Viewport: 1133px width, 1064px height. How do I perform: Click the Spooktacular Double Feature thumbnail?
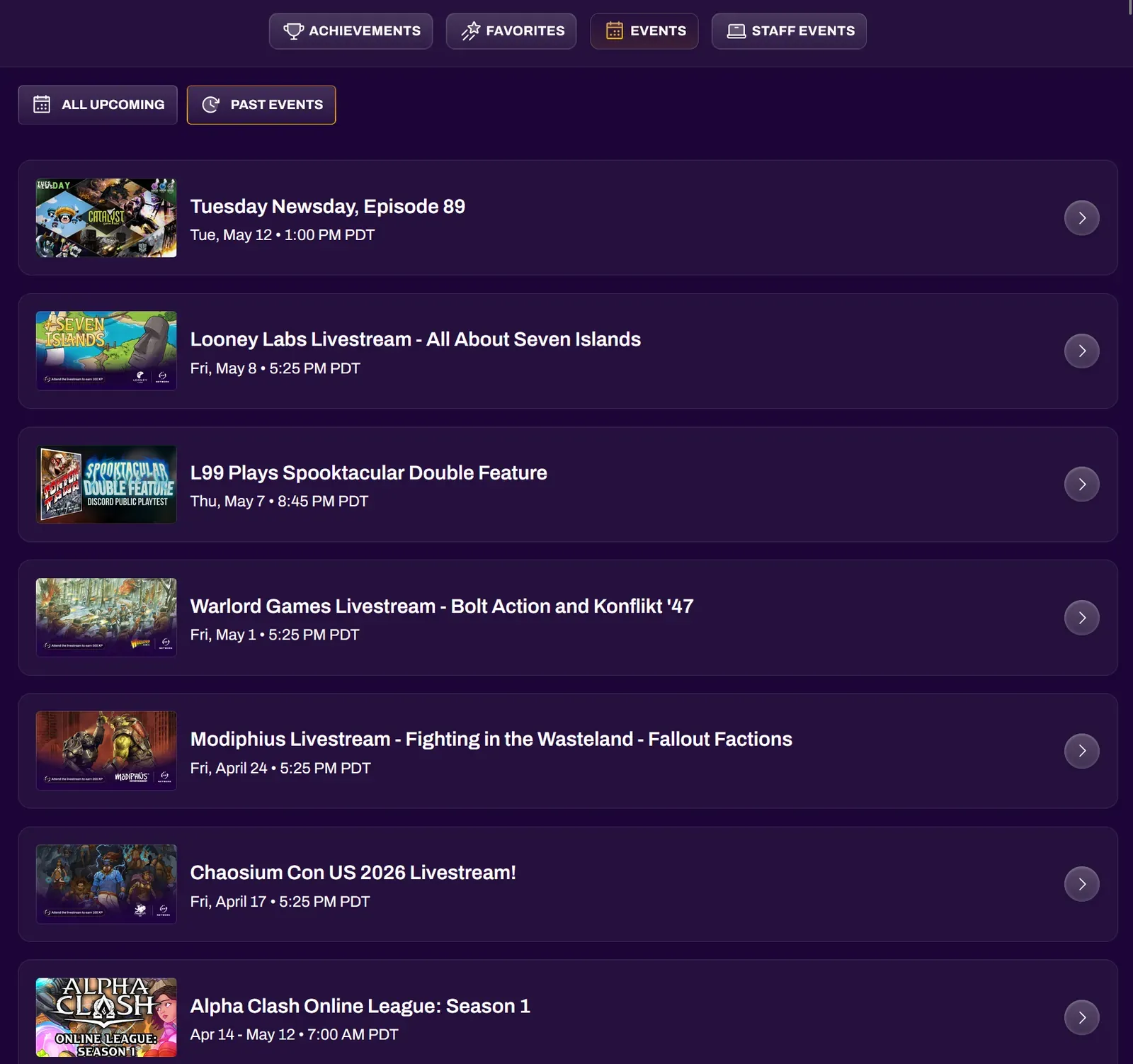click(106, 485)
